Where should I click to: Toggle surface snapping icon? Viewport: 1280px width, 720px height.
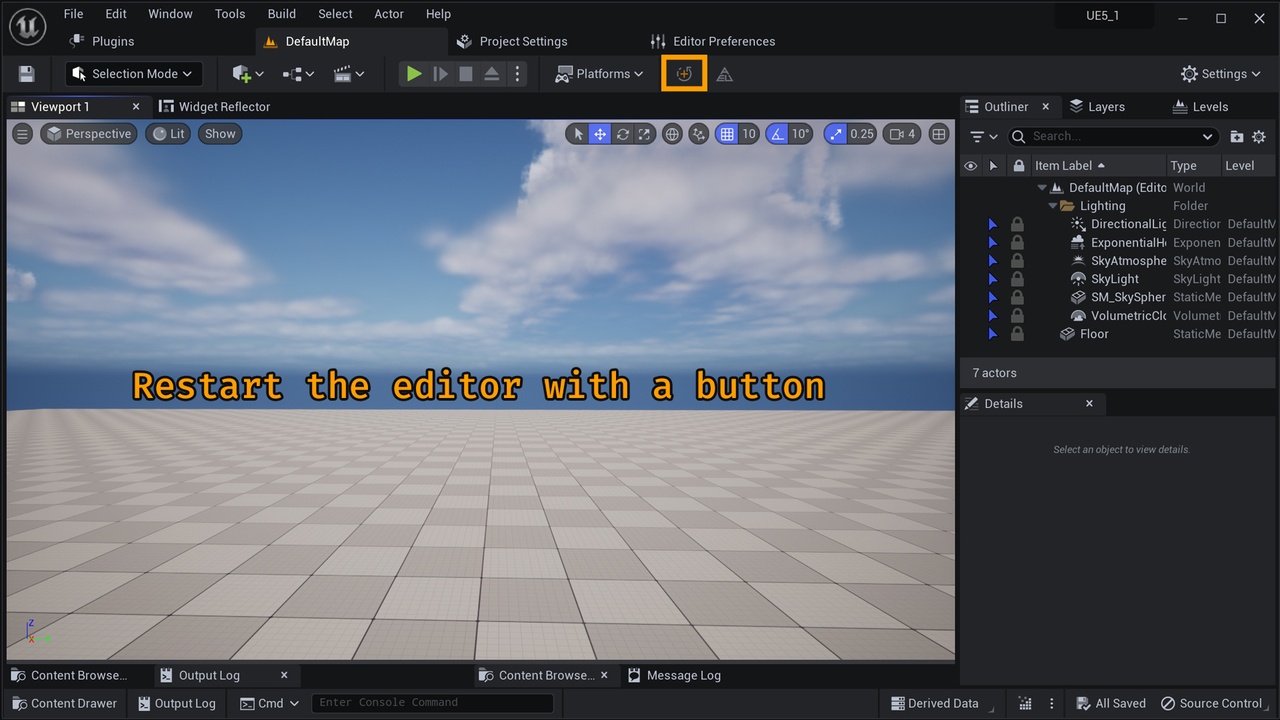point(699,134)
